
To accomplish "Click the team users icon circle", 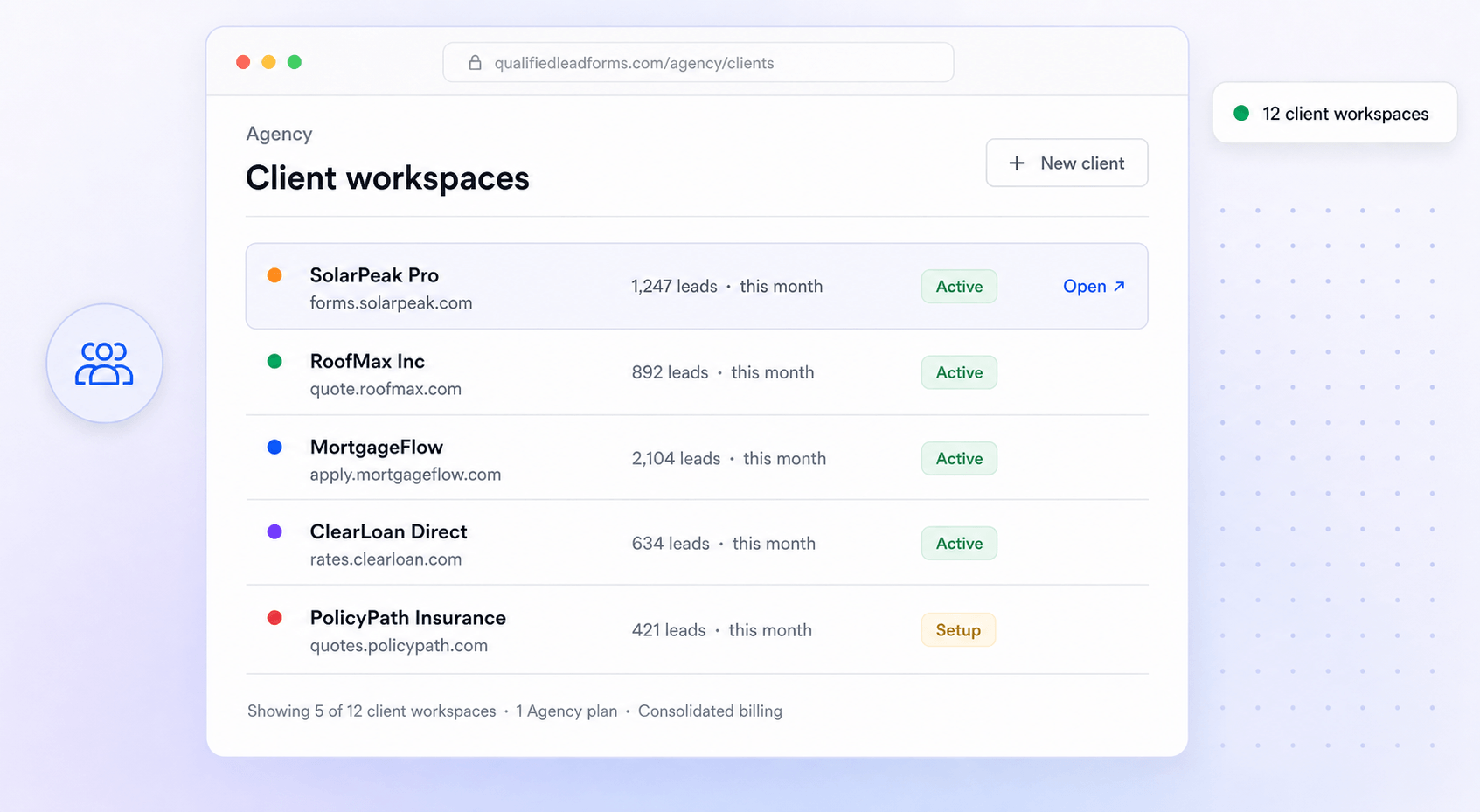I will [105, 364].
